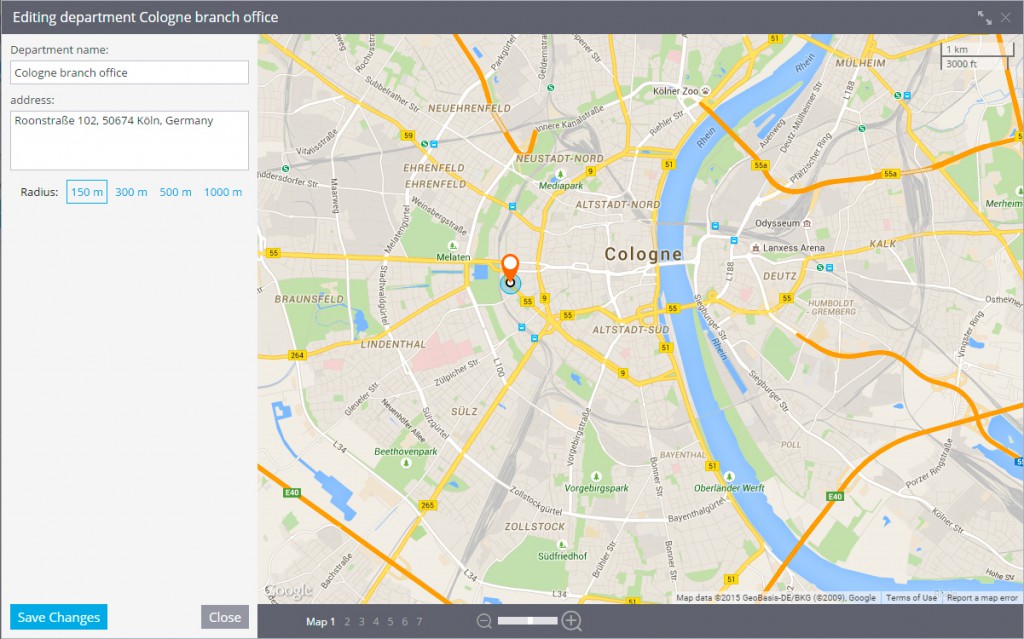
Task: Select the 300 m radius option
Action: 131,192
